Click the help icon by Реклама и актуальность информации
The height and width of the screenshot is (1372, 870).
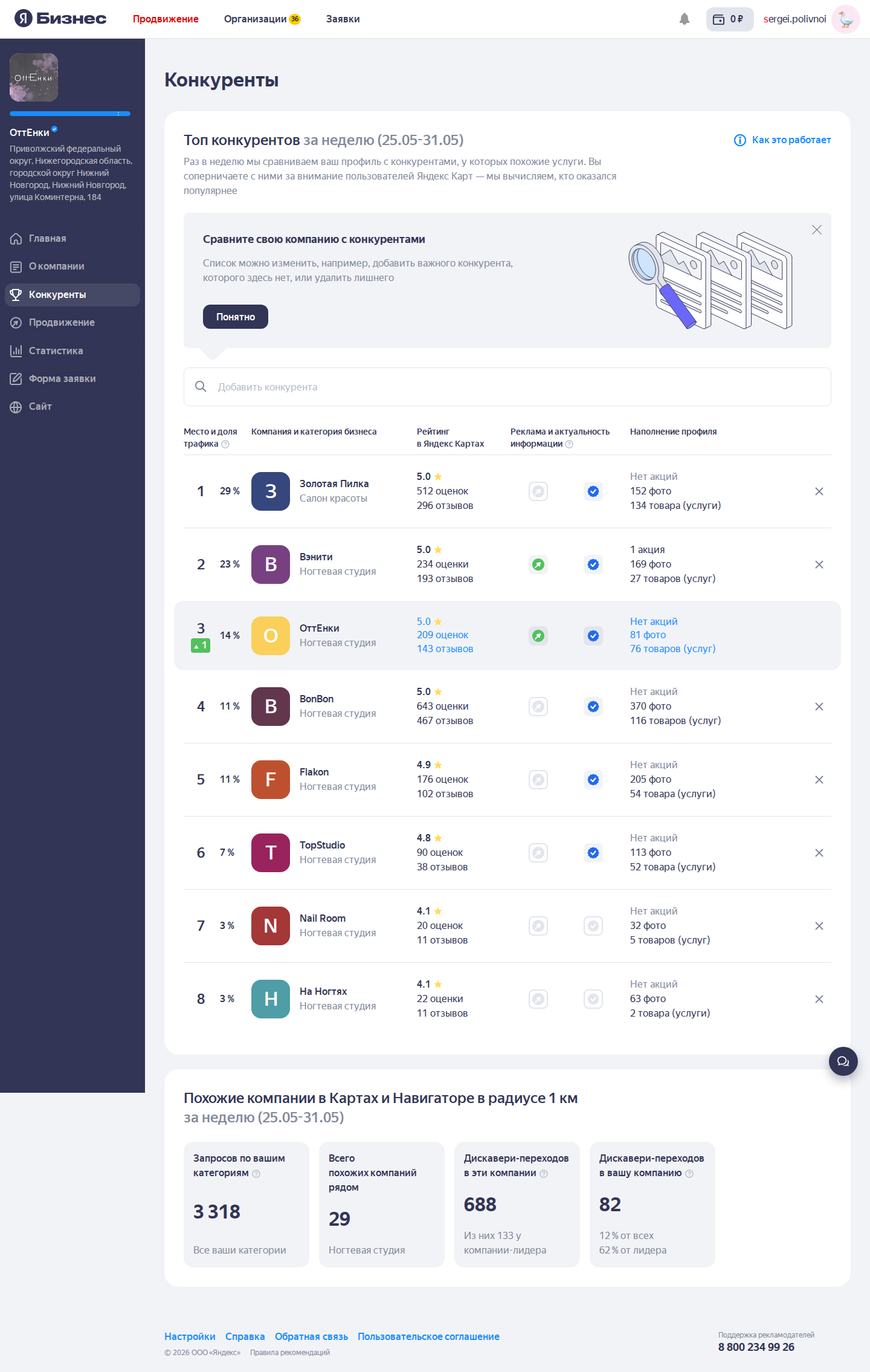[x=569, y=444]
